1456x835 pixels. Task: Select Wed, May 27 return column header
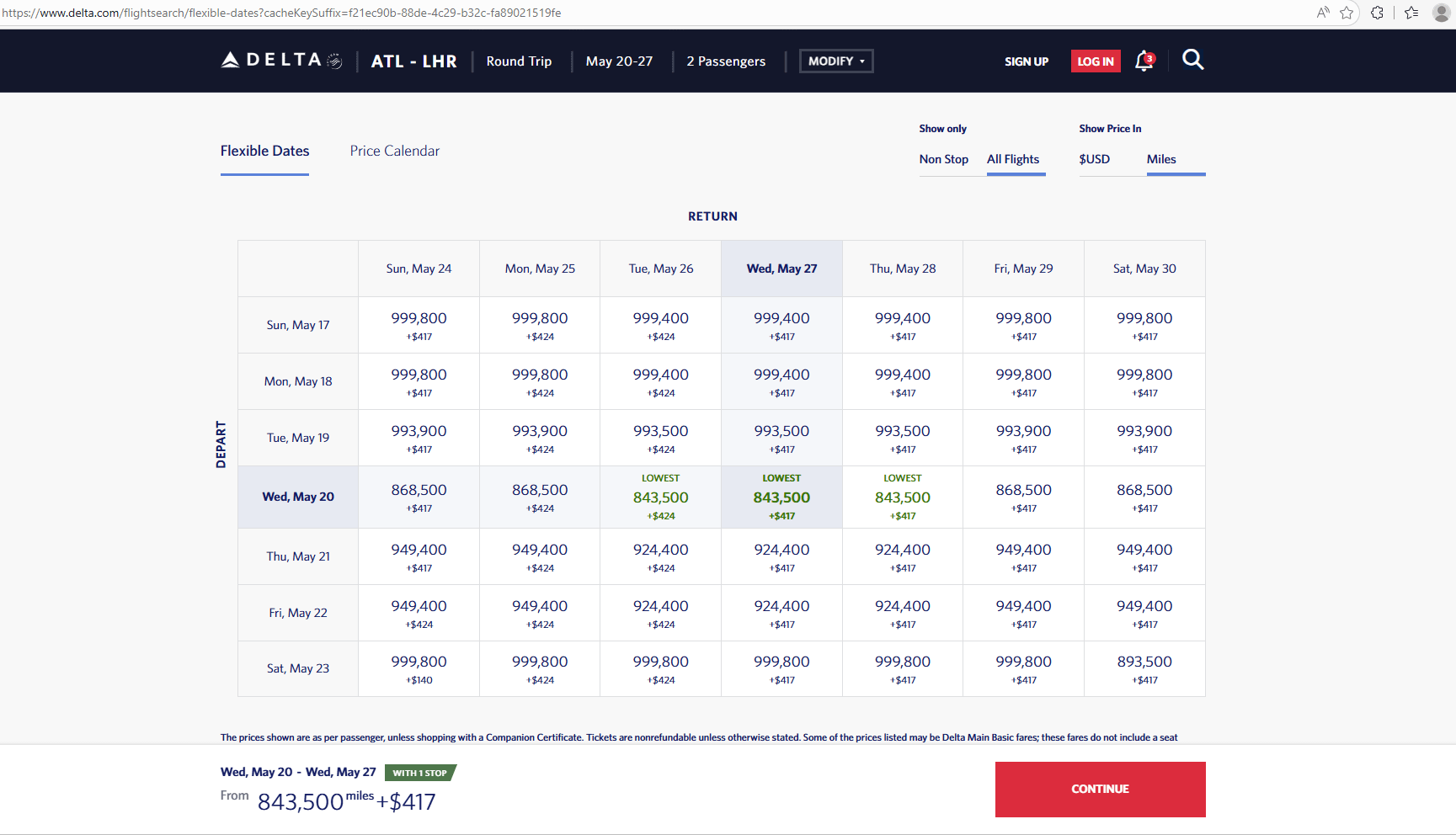(781, 269)
